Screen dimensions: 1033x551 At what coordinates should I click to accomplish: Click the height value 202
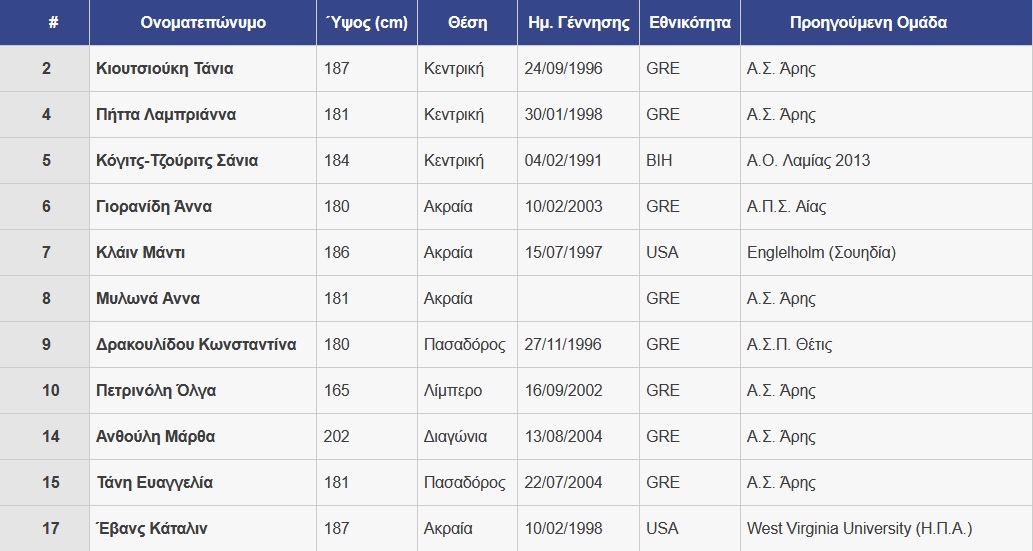[337, 437]
